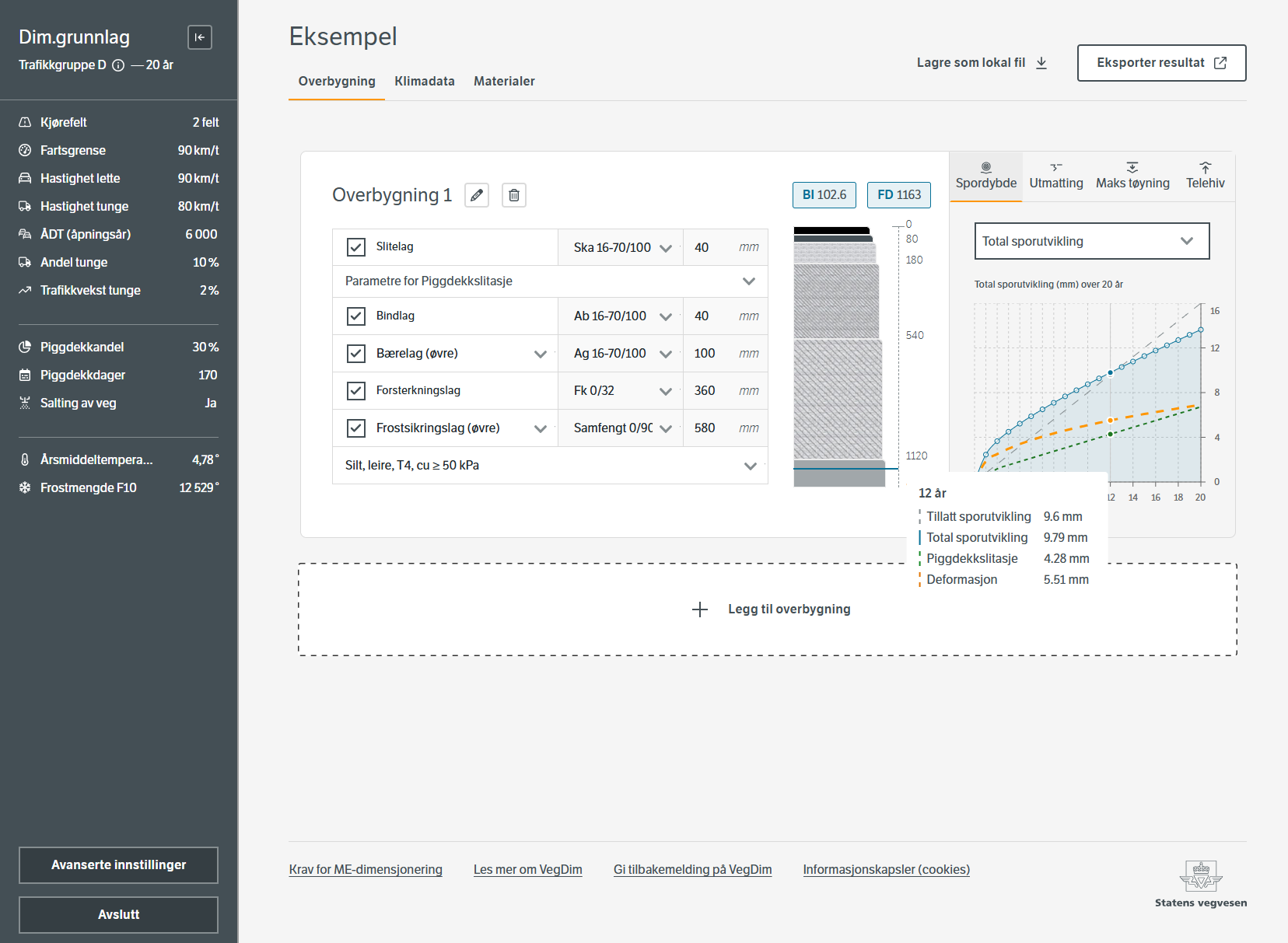Click the Piggdekkandel pie icon in sidebar
The height and width of the screenshot is (943, 1288).
(x=25, y=348)
